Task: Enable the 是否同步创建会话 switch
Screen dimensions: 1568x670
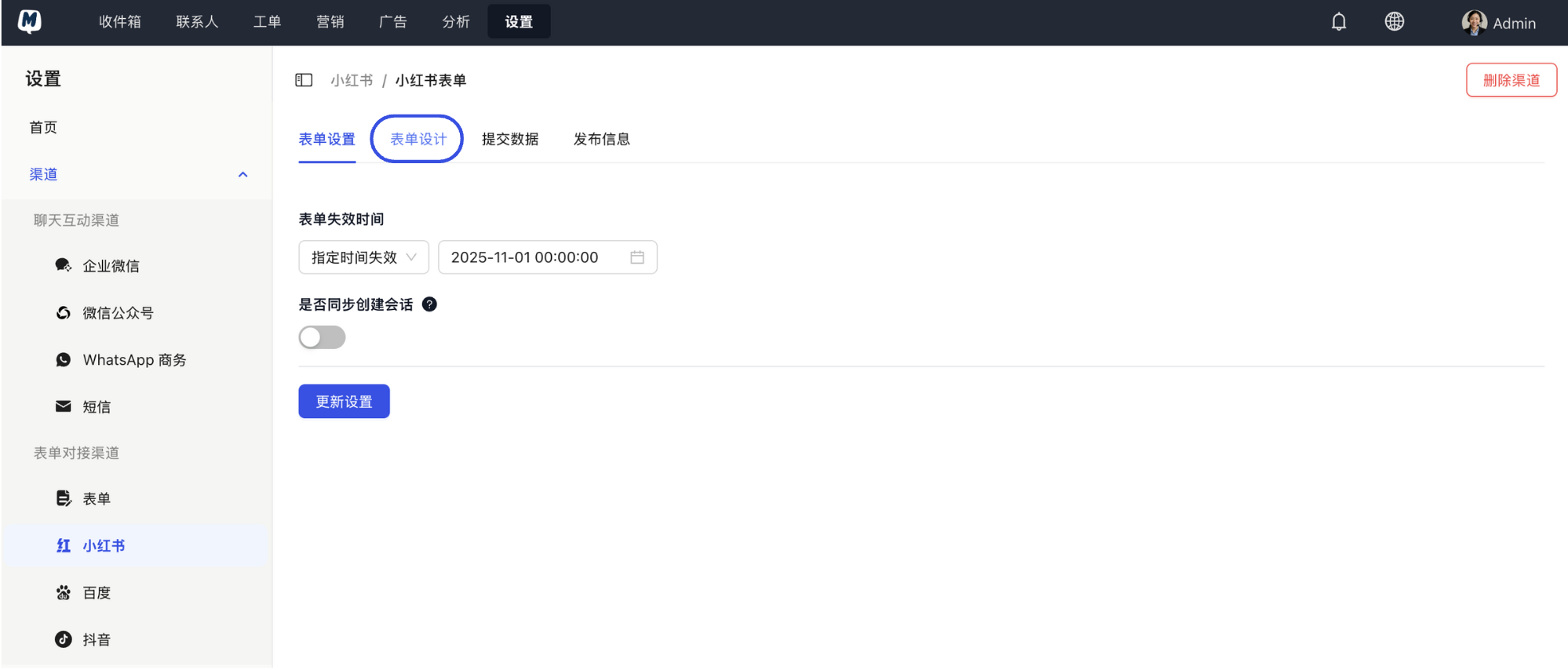Action: tap(322, 337)
